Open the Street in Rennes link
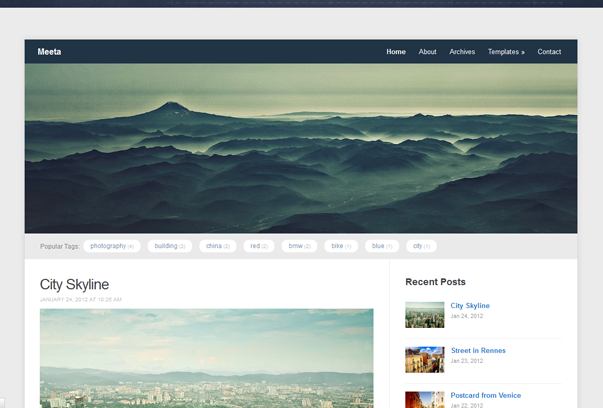This screenshot has height=408, width=603. coord(478,350)
